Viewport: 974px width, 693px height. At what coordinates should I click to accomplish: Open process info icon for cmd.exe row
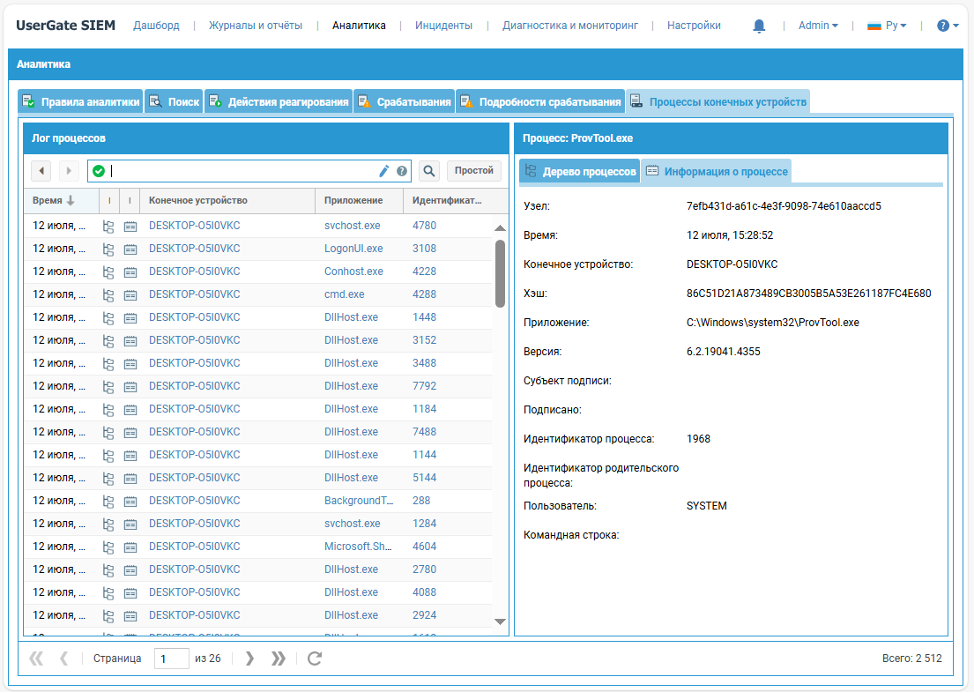(x=130, y=295)
